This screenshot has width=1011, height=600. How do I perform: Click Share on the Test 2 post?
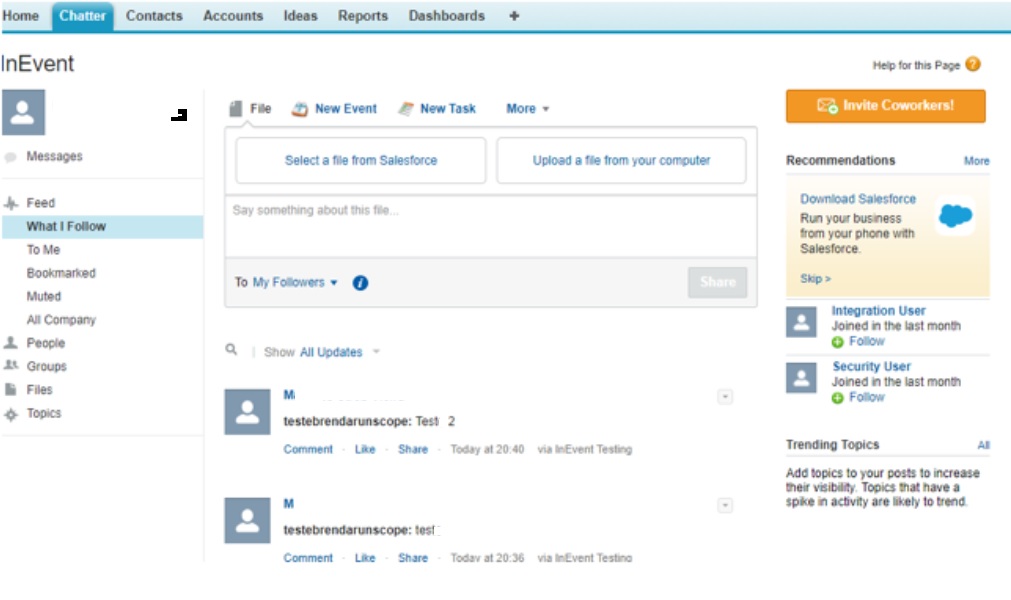[x=413, y=449]
